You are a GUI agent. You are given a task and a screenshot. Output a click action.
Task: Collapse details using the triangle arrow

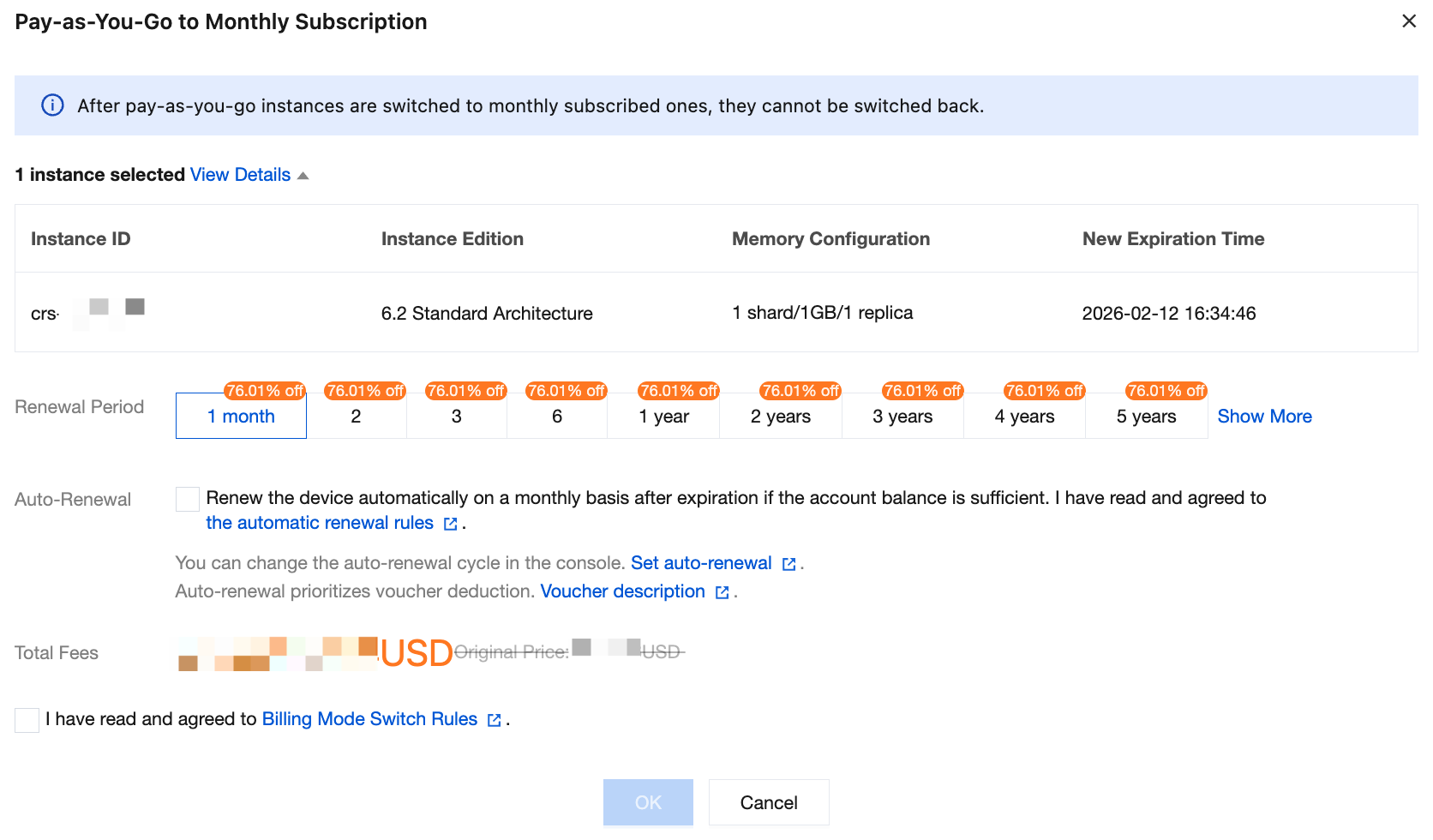pyautogui.click(x=303, y=176)
